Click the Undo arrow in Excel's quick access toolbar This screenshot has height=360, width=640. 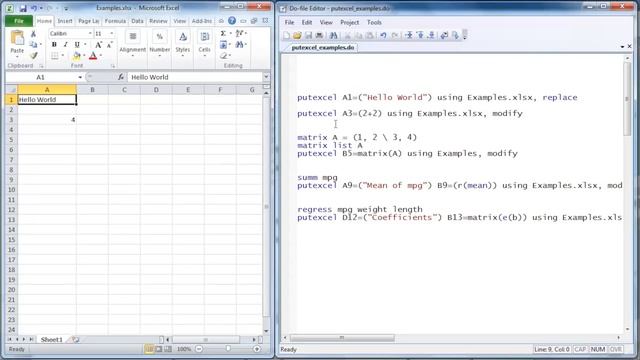coord(34,8)
